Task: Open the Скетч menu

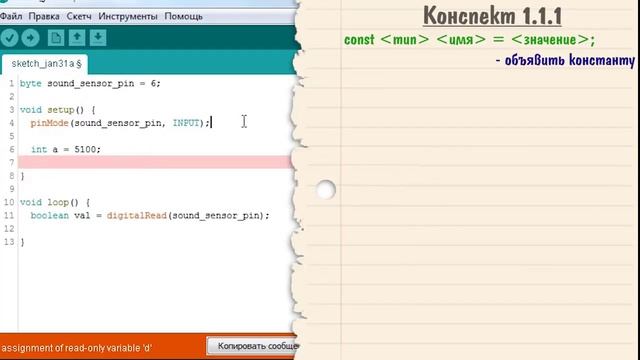Action: tap(79, 16)
